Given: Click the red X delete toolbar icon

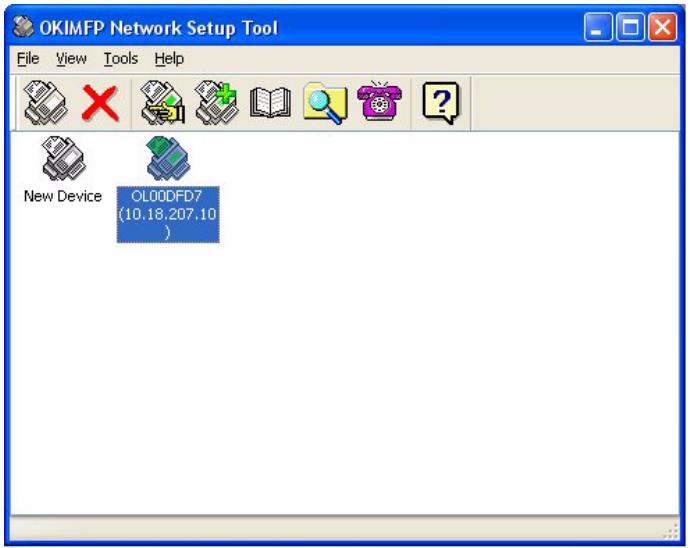Looking at the screenshot, I should coord(100,103).
